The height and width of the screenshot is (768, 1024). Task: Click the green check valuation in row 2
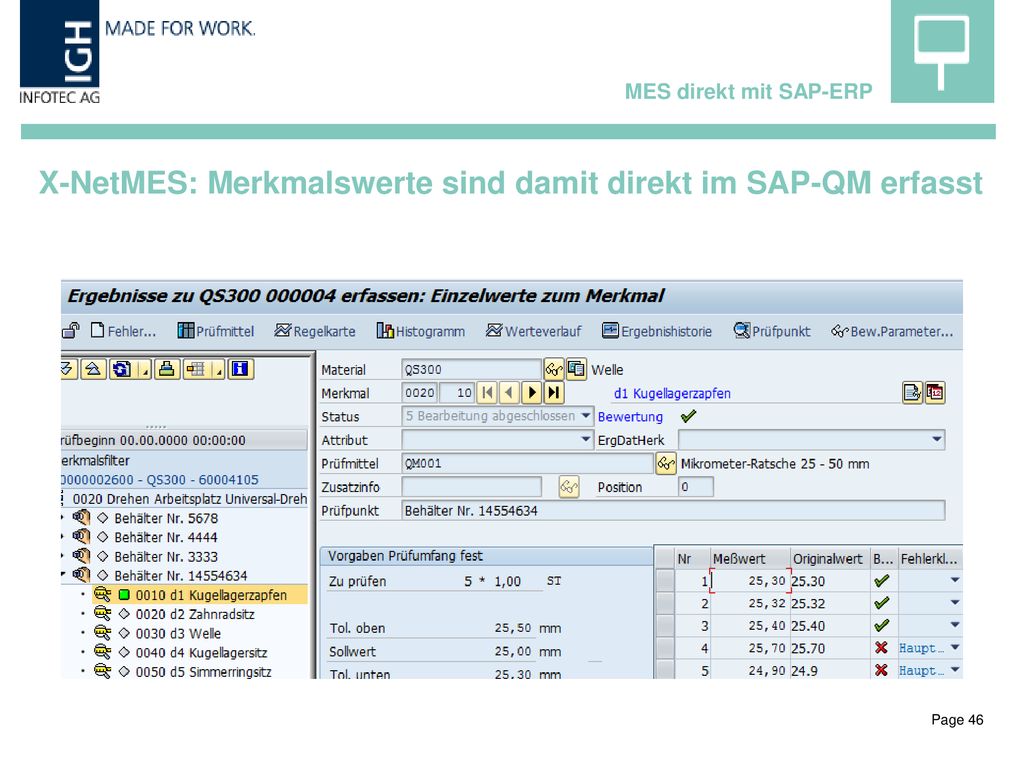(882, 603)
